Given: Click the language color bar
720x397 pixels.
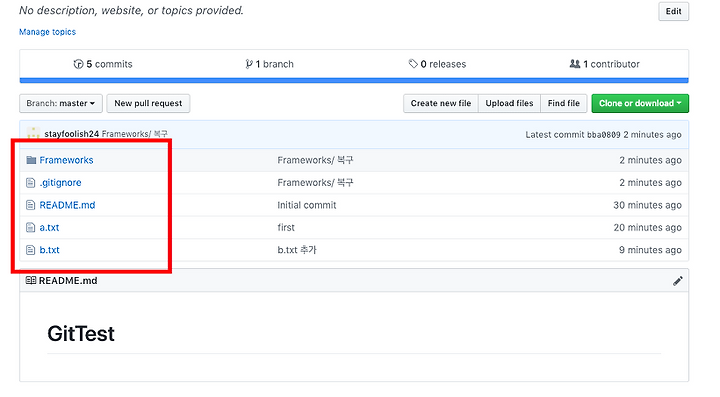Looking at the screenshot, I should (354, 81).
